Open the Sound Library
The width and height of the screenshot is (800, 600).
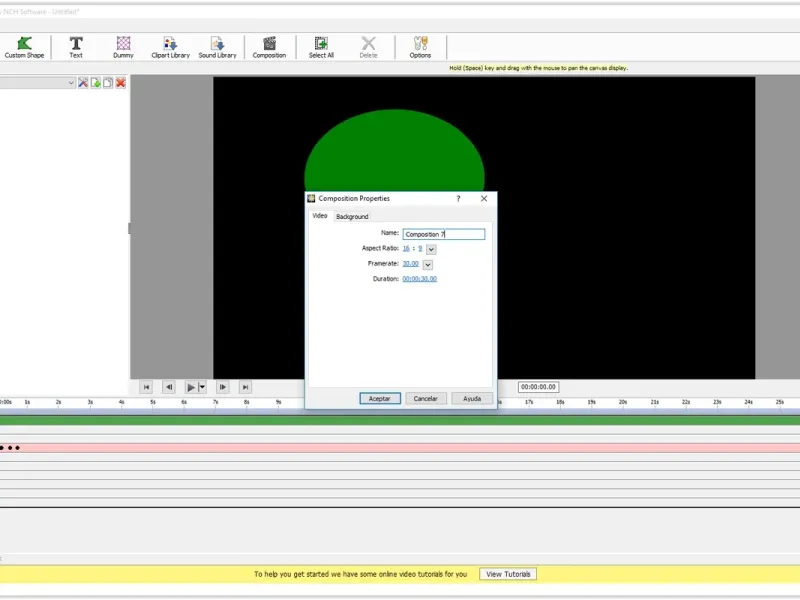(217, 47)
